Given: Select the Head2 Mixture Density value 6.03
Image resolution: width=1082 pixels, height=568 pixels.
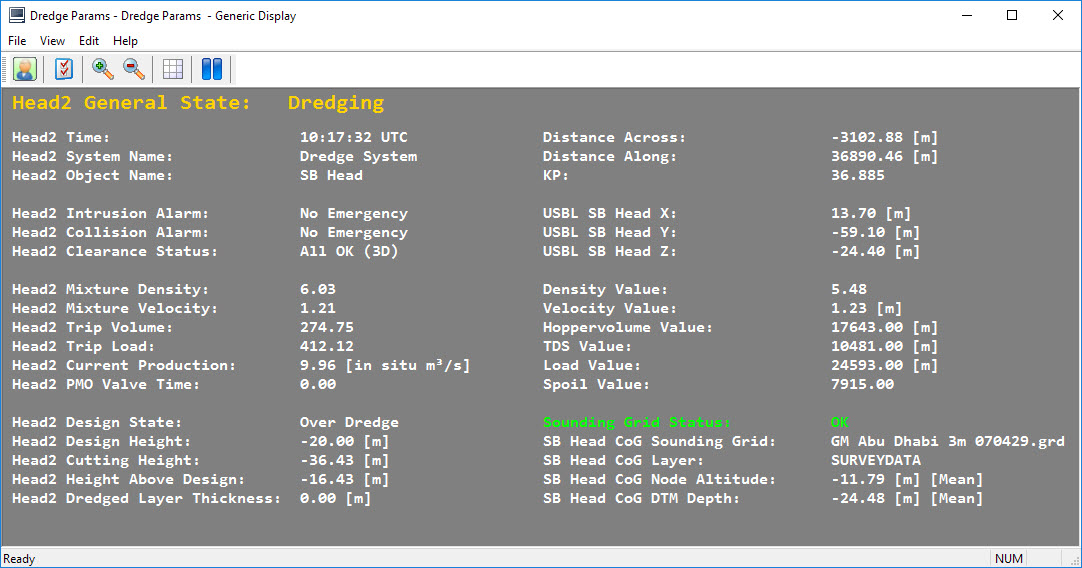Looking at the screenshot, I should point(318,290).
